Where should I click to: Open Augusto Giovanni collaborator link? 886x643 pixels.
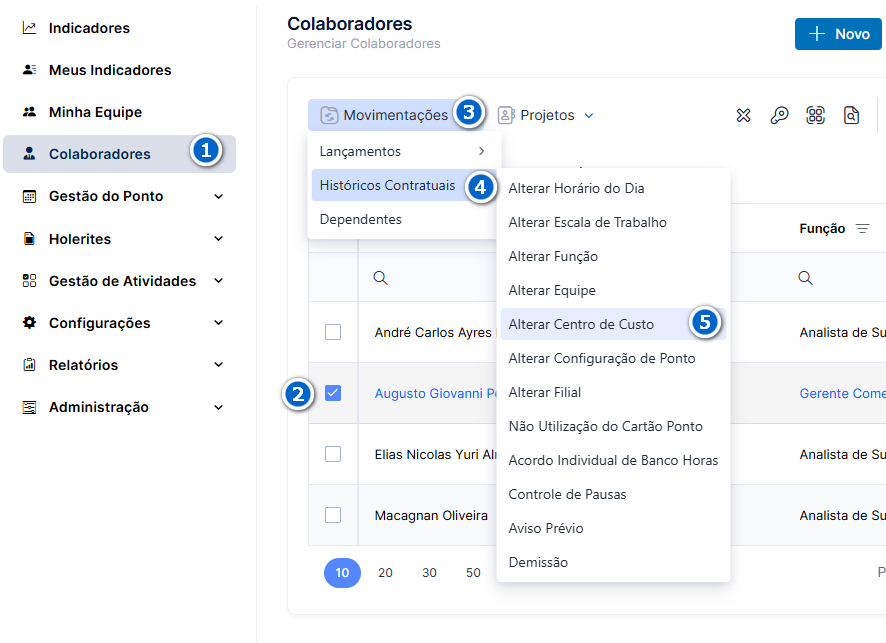pos(435,393)
